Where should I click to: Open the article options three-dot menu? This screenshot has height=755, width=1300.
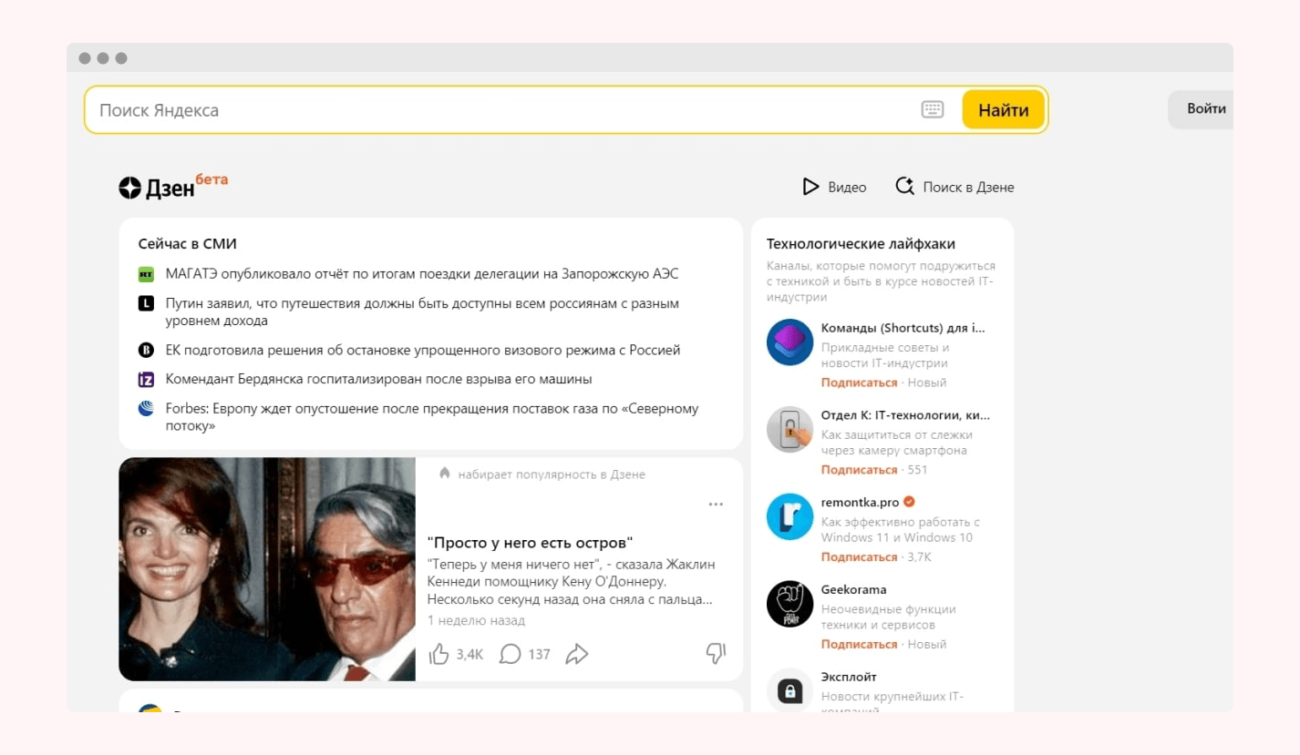[716, 505]
